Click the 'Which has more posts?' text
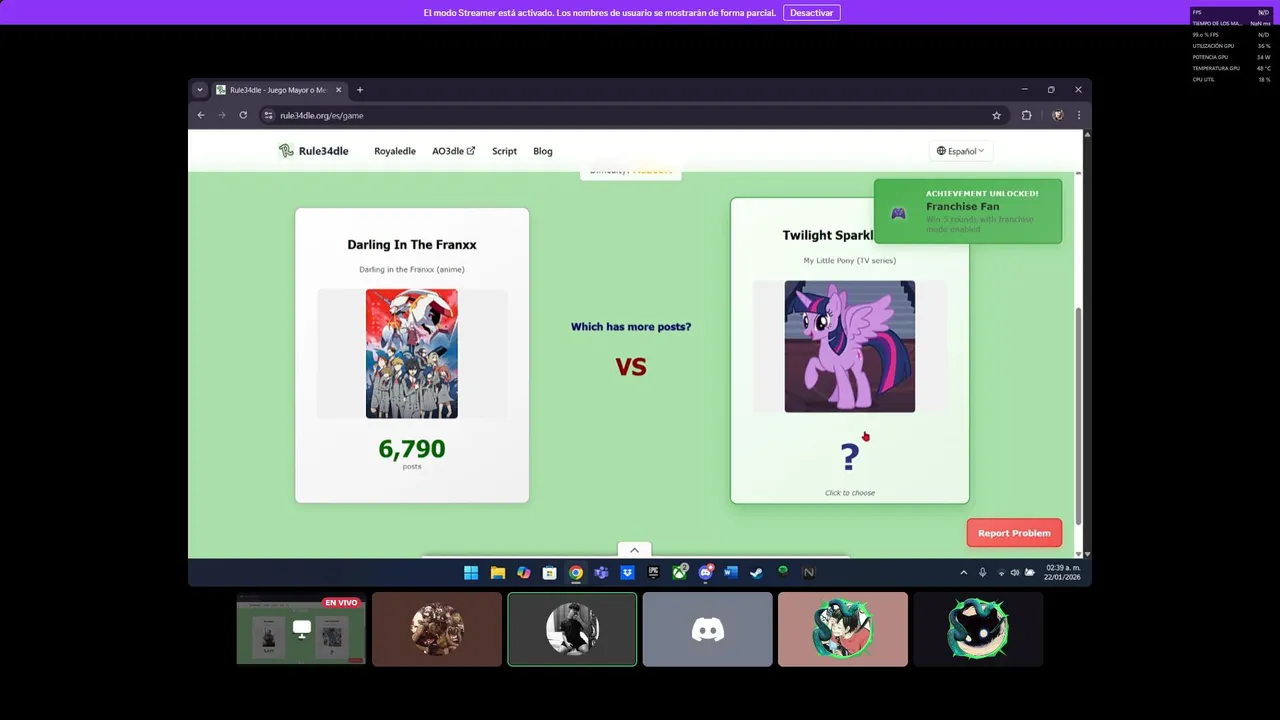 pos(631,327)
